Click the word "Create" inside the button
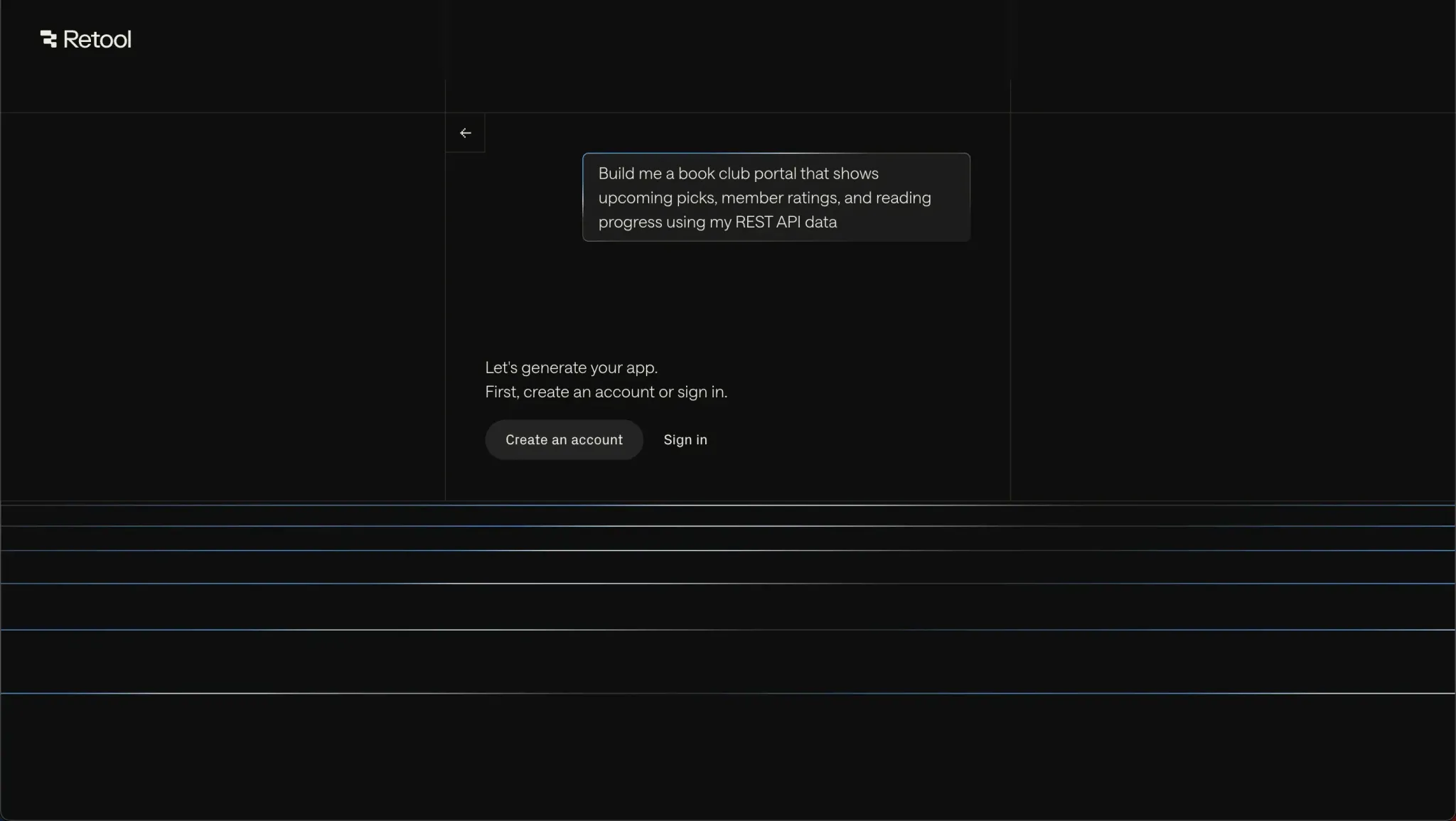Image resolution: width=1456 pixels, height=821 pixels. coord(526,440)
